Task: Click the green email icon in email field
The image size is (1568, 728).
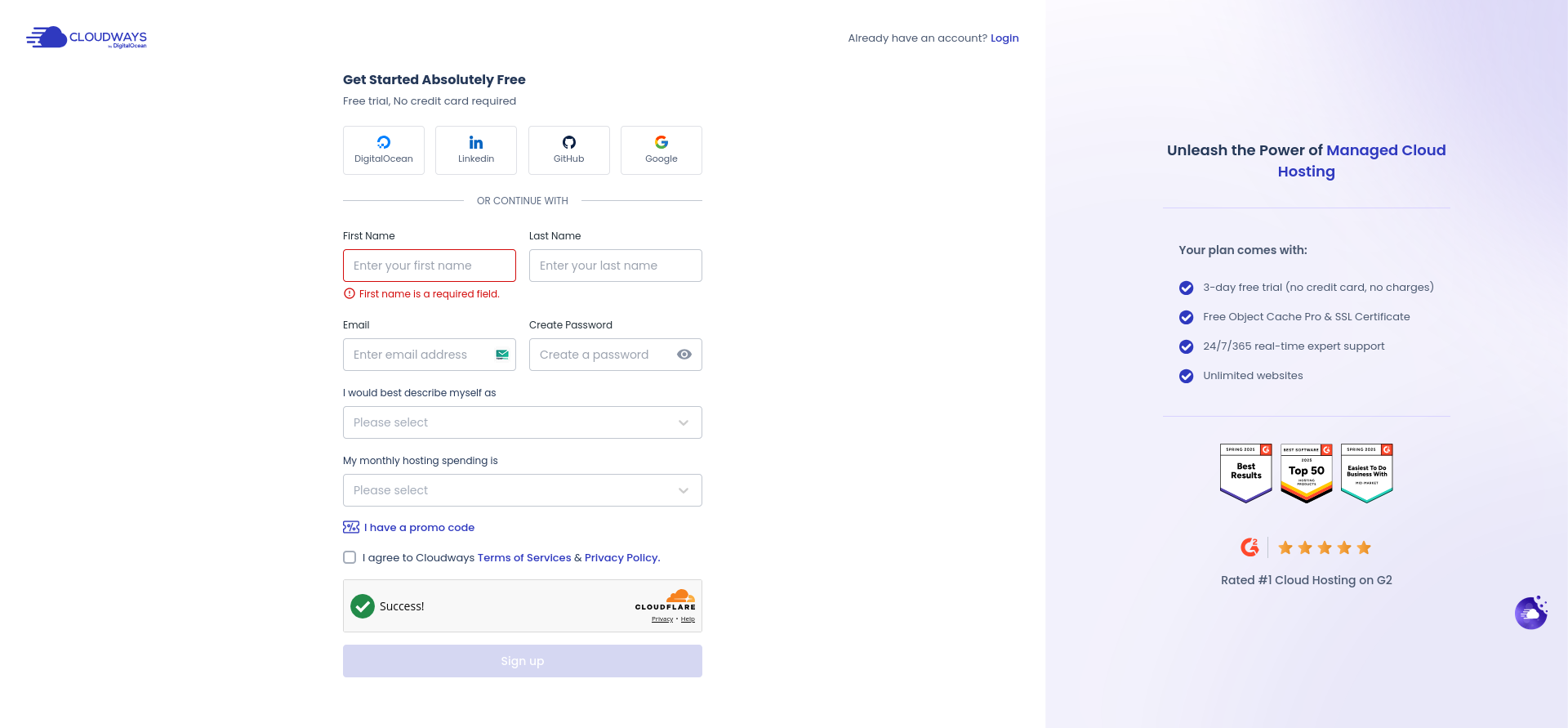Action: click(x=502, y=355)
